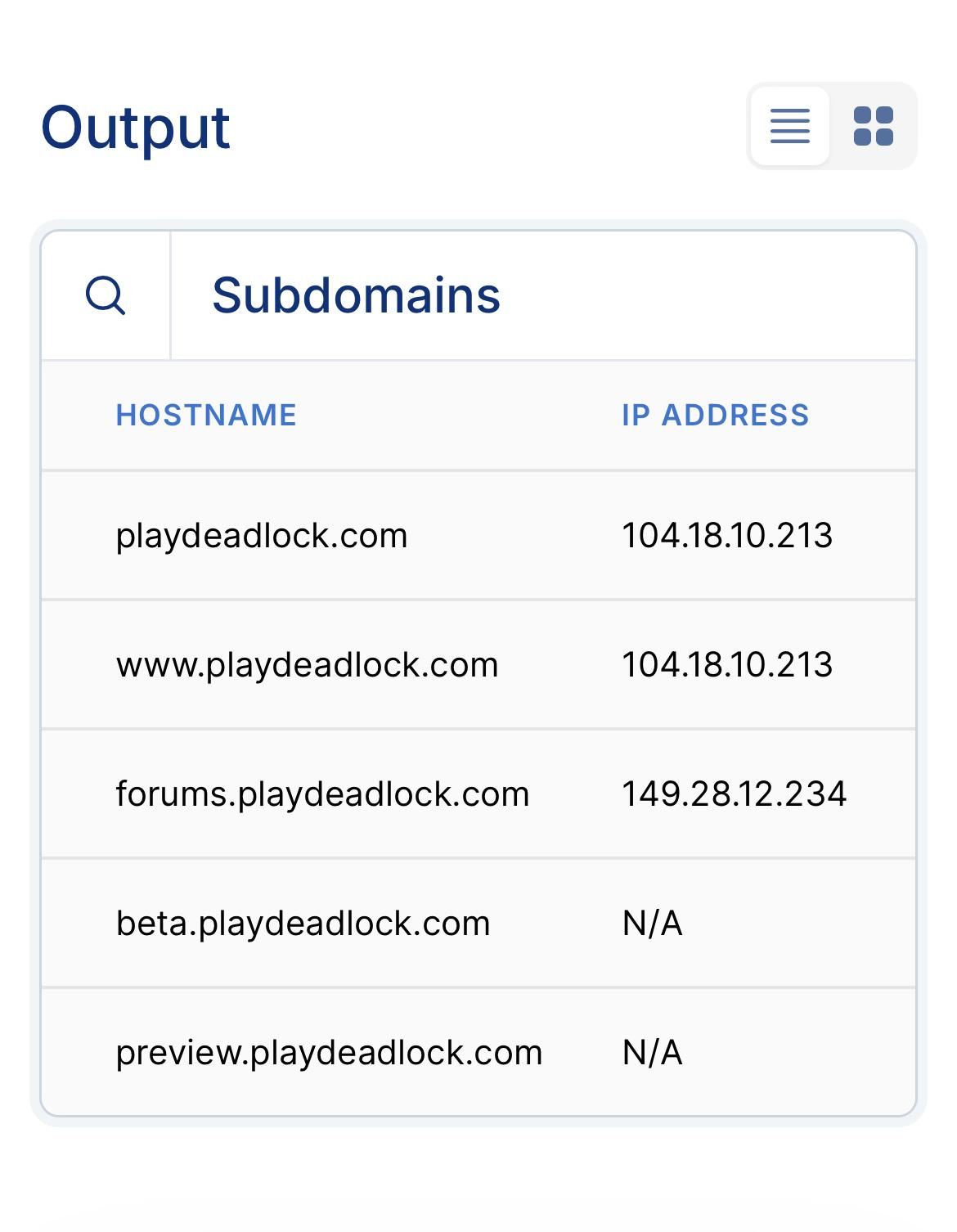Select the forums subdomain table row
Screen dimensions: 957x1232
478,794
